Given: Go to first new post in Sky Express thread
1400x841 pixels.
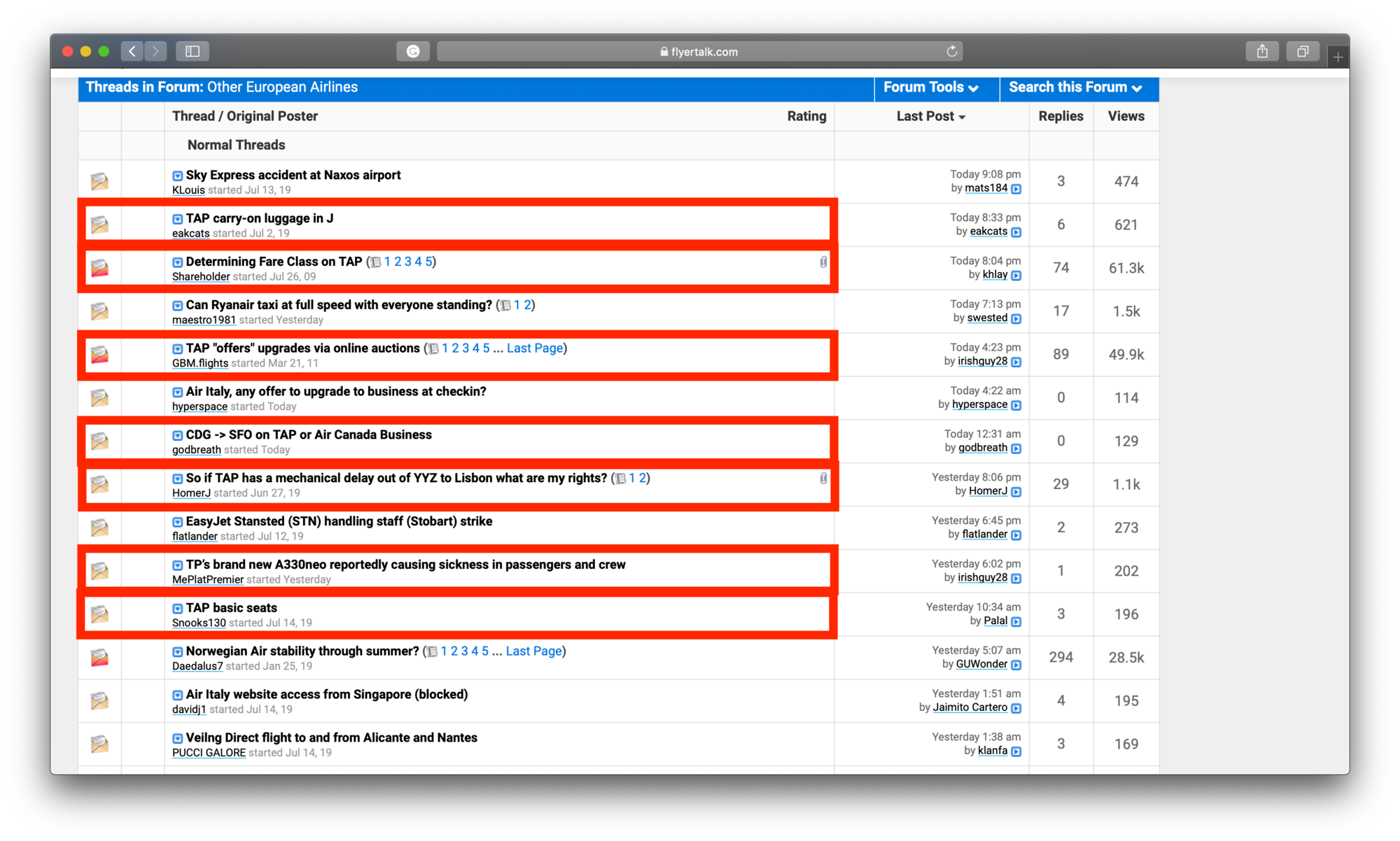Looking at the screenshot, I should tap(178, 176).
